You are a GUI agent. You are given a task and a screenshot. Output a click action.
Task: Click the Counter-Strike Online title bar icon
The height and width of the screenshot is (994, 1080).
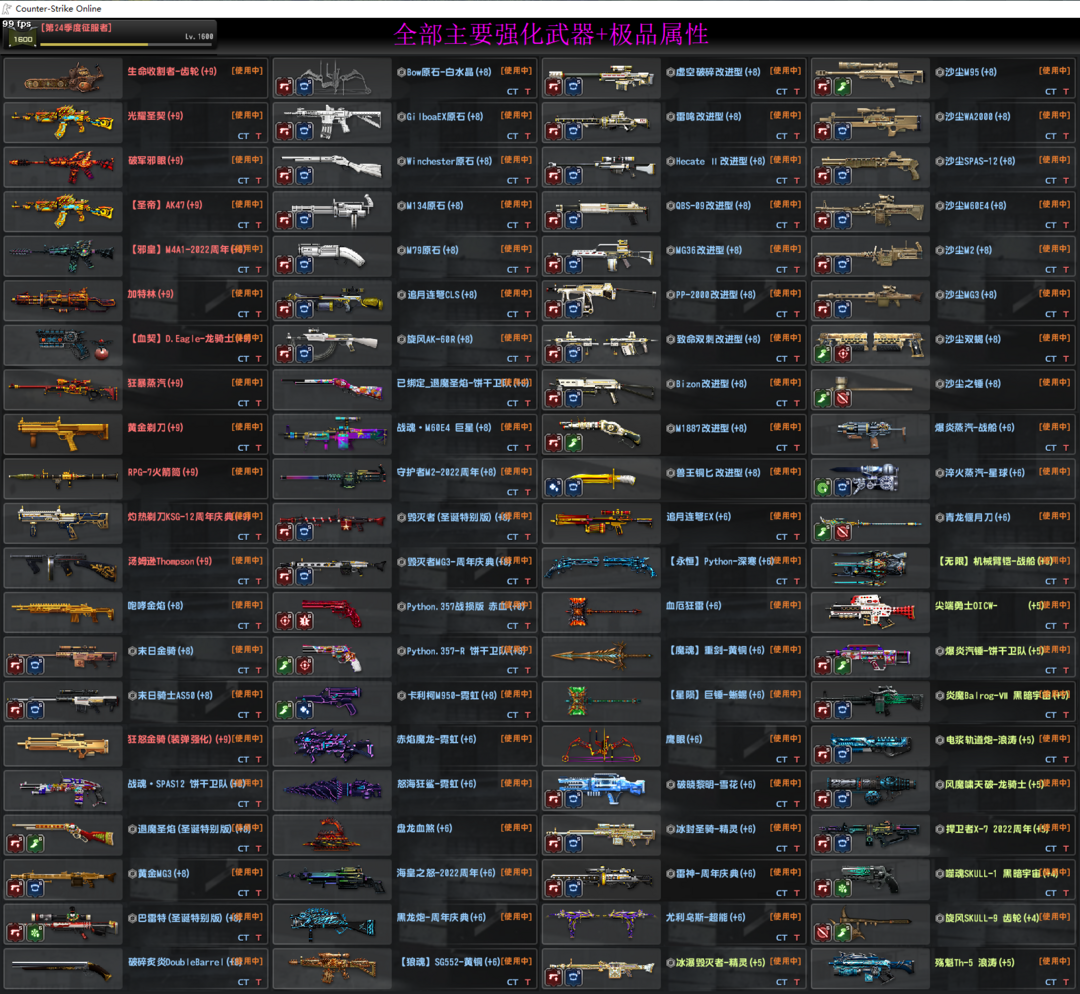pyautogui.click(x=7, y=8)
